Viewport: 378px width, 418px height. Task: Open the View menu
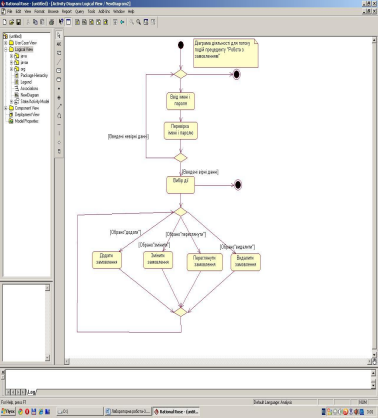point(27,11)
